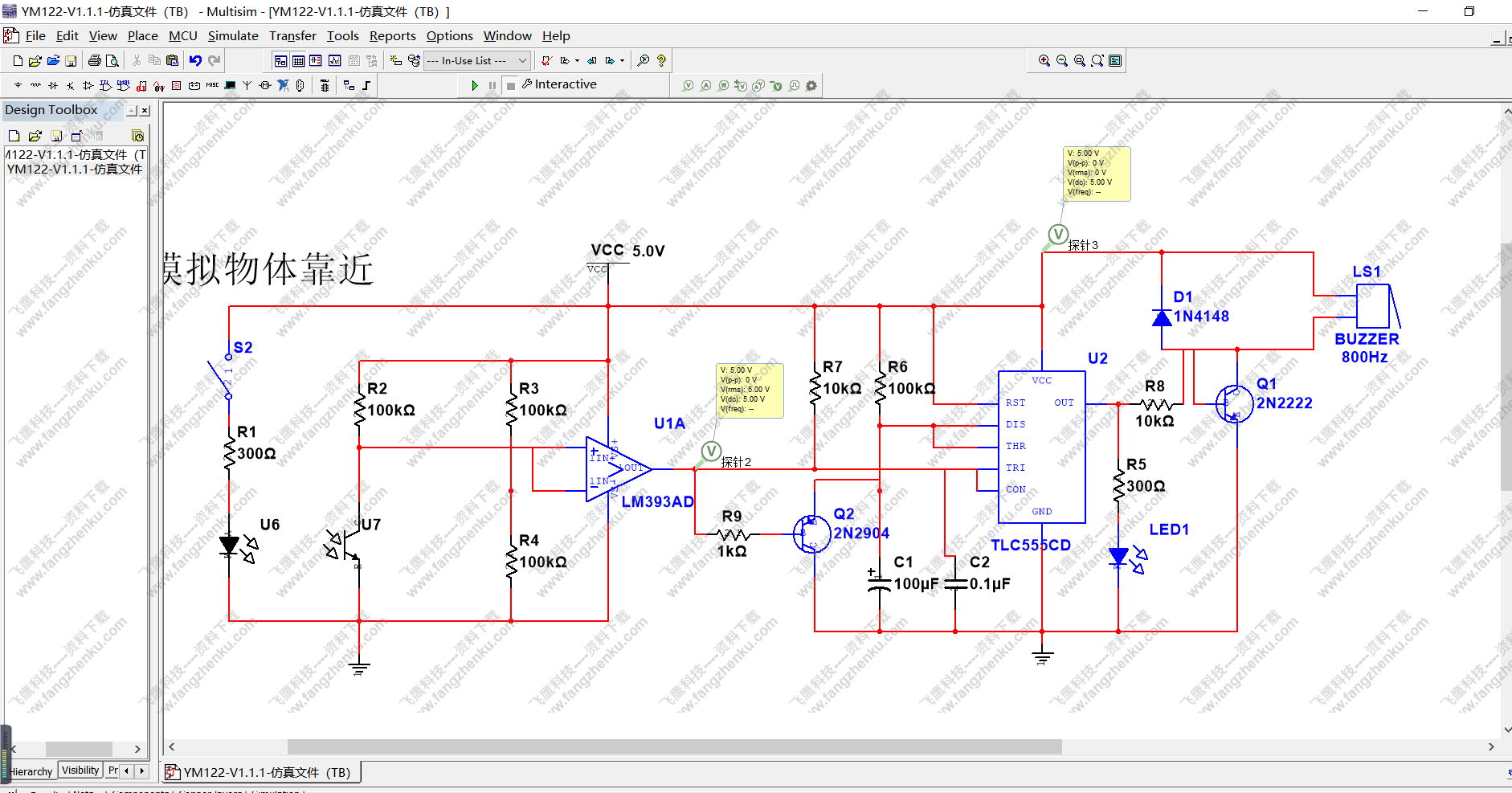Click the yellow Help question mark icon
The image size is (1512, 793).
coord(661,61)
